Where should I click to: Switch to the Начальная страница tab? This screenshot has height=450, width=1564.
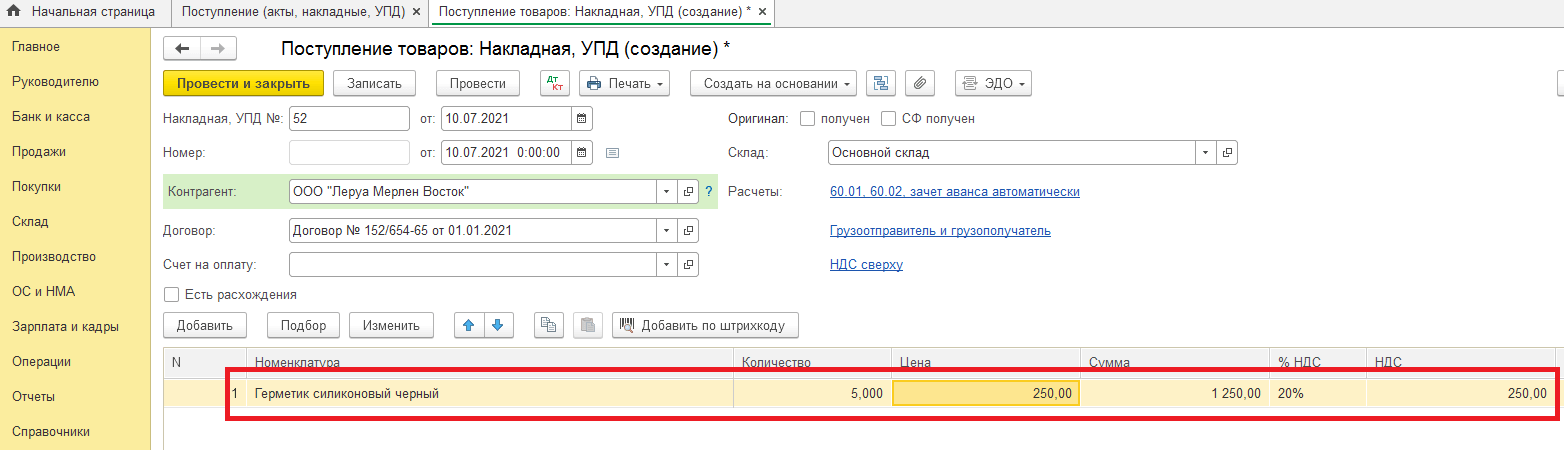pyautogui.click(x=82, y=12)
